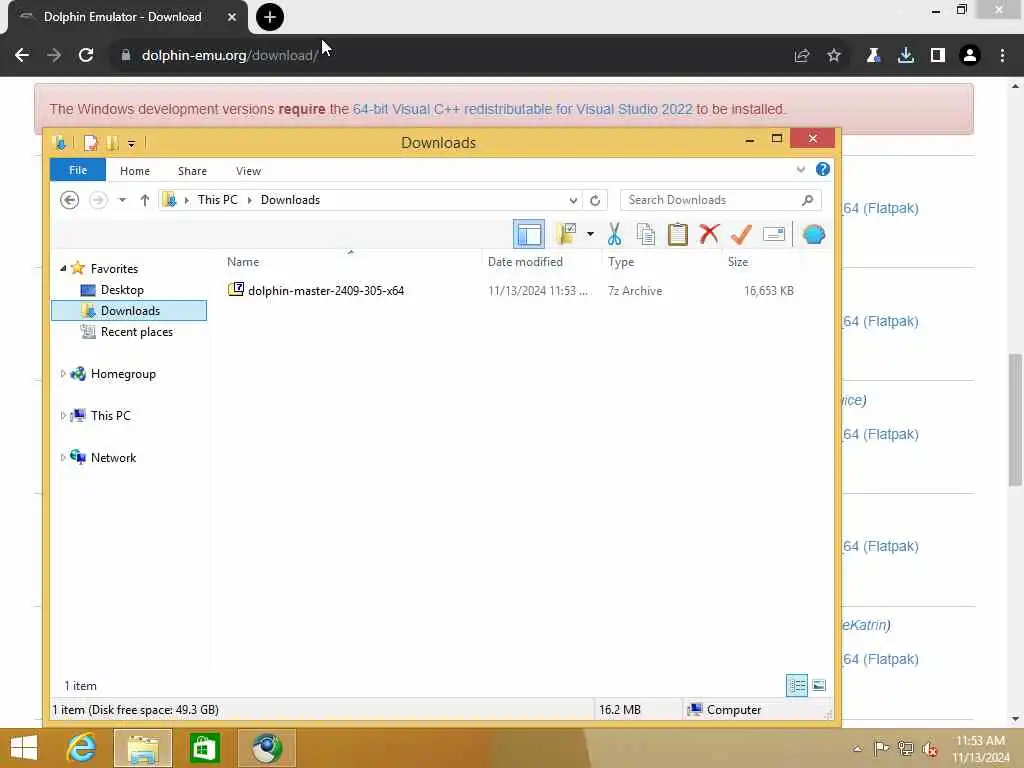This screenshot has height=768, width=1024.
Task: Open the Windows Start button
Action: click(x=24, y=748)
